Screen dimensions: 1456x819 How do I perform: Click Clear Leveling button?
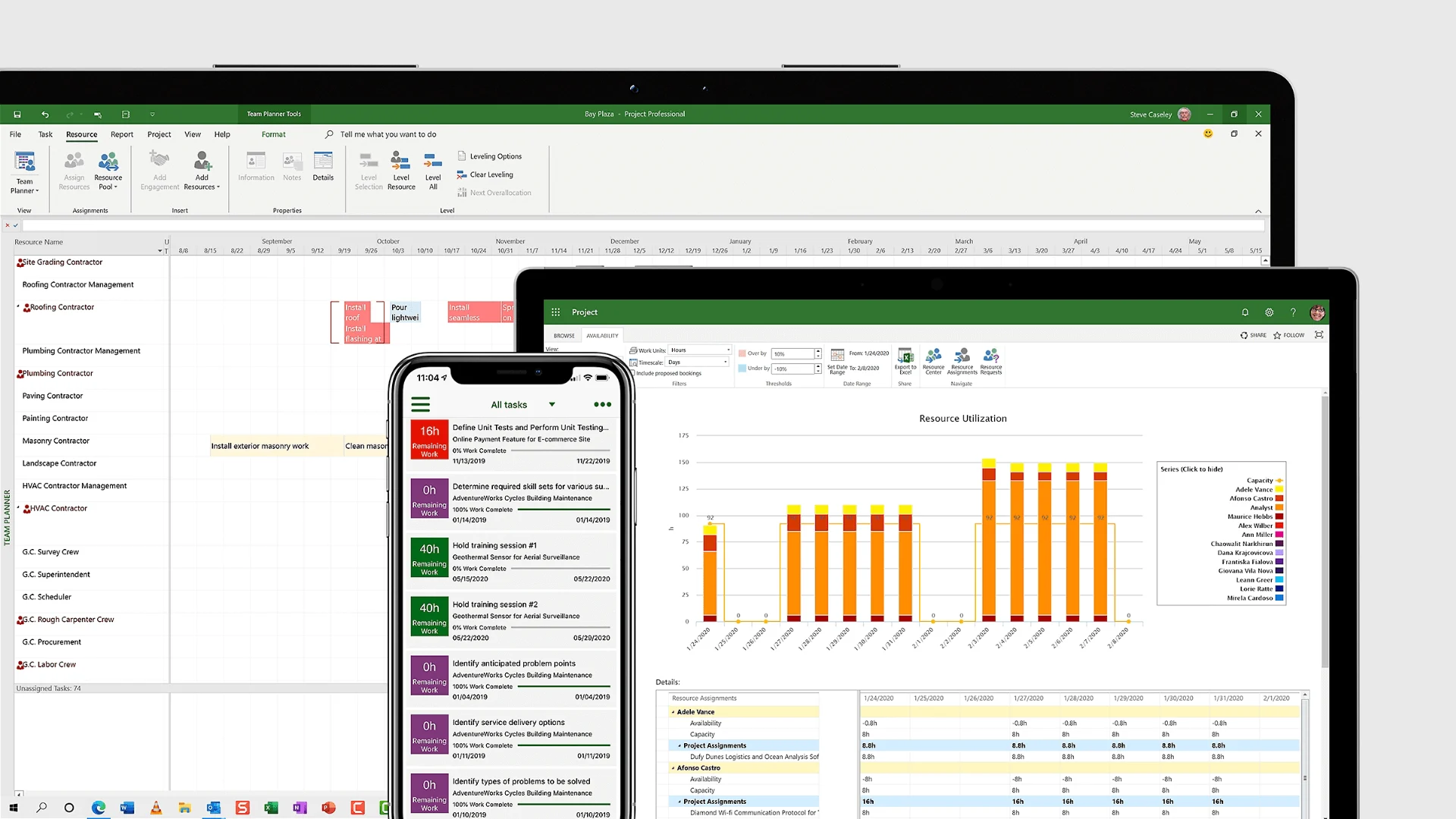[485, 174]
